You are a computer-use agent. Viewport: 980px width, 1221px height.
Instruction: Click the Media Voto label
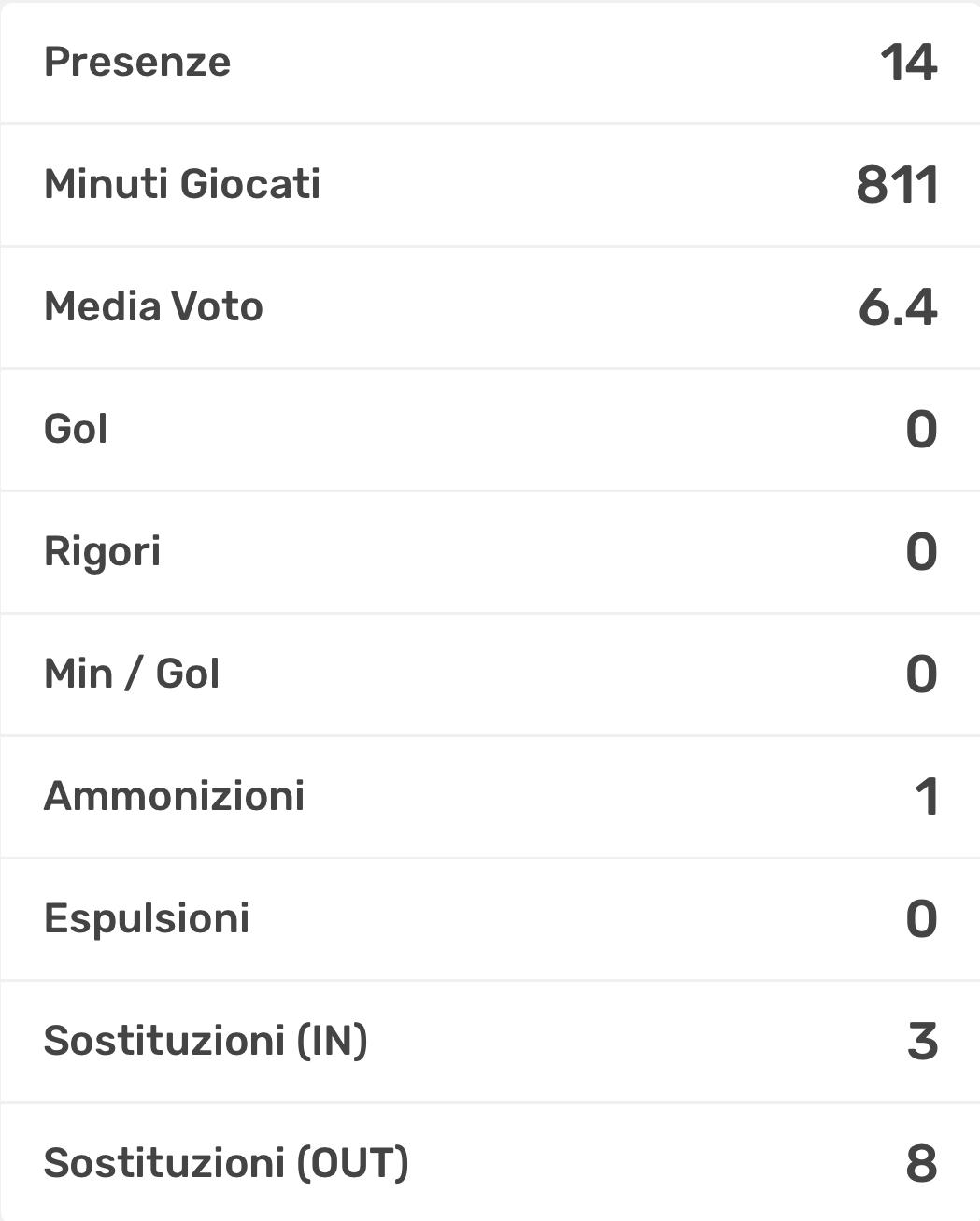click(x=154, y=306)
